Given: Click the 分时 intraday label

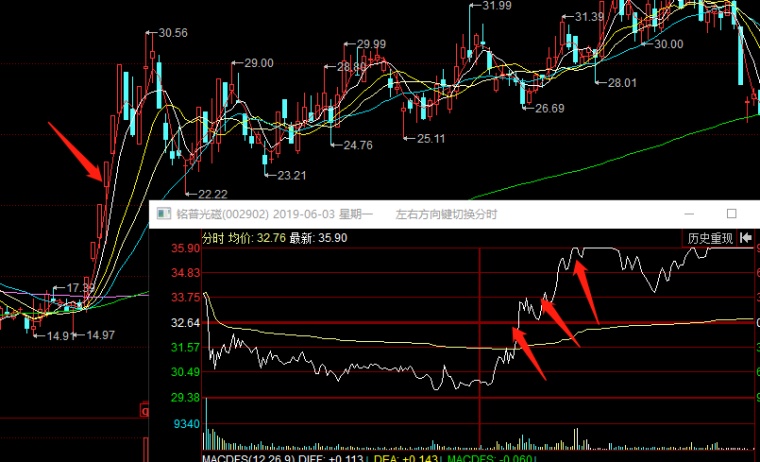Looking at the screenshot, I should [x=213, y=238].
